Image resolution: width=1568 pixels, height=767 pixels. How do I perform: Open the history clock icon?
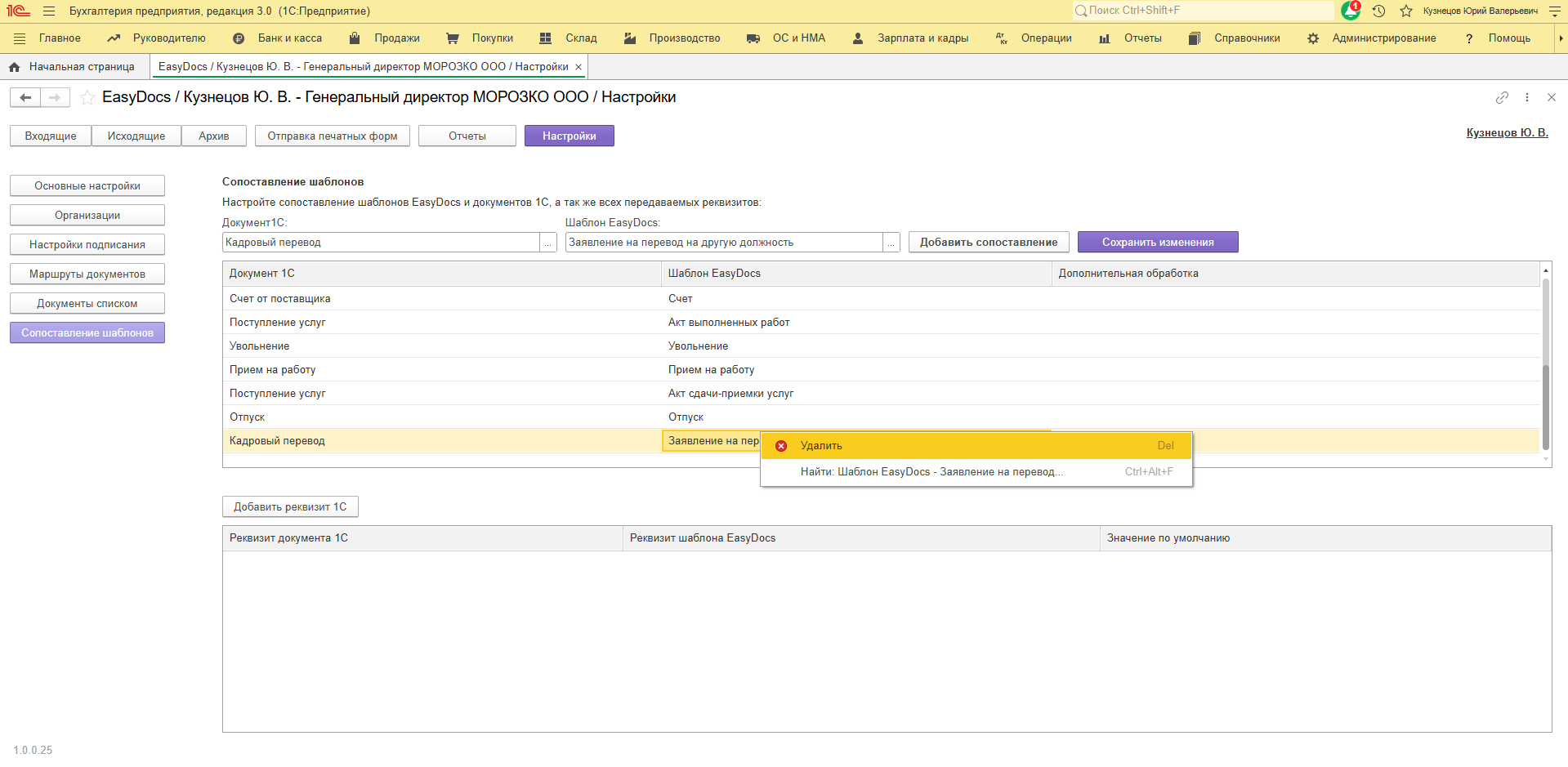(x=1378, y=11)
